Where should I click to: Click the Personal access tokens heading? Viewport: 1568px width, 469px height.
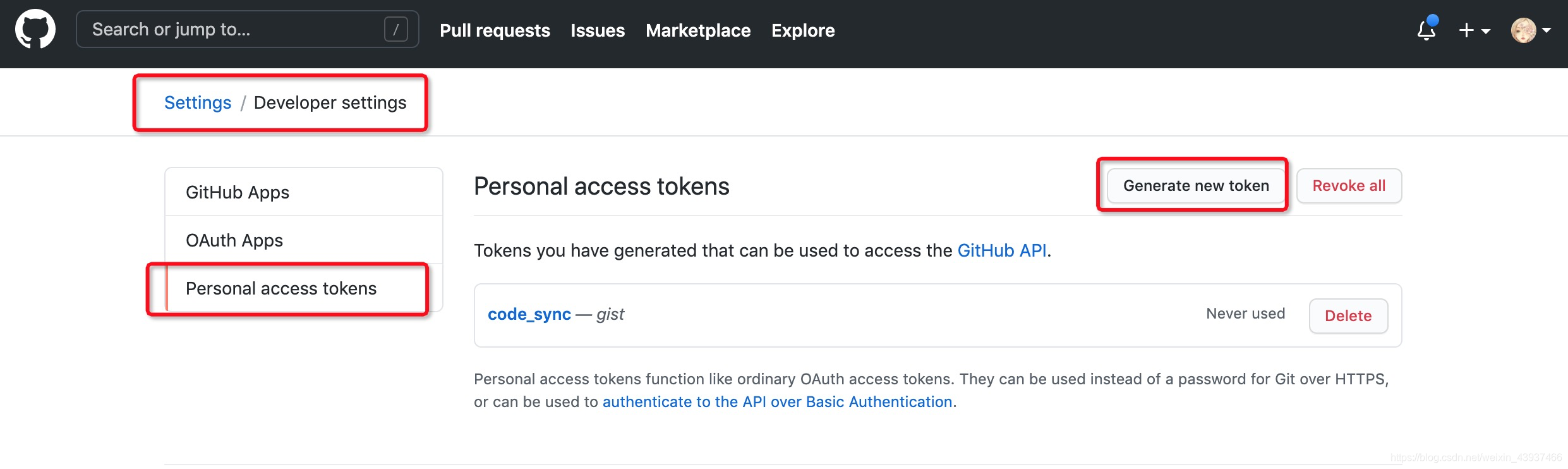pyautogui.click(x=601, y=186)
